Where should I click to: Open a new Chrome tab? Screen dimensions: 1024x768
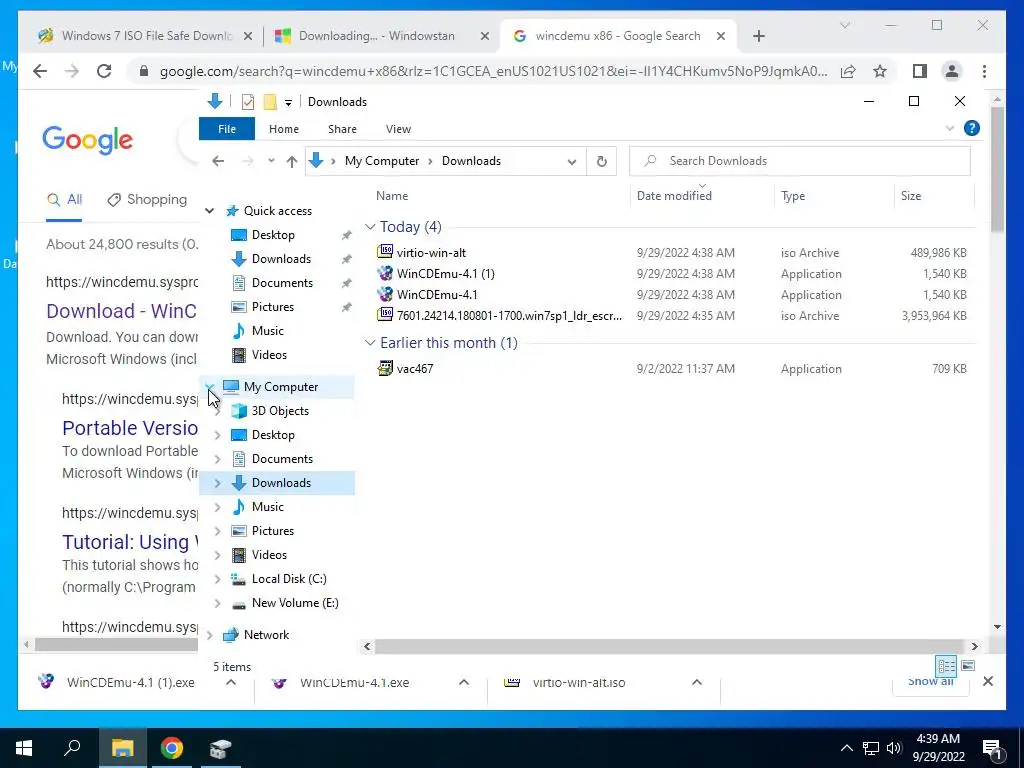758,36
